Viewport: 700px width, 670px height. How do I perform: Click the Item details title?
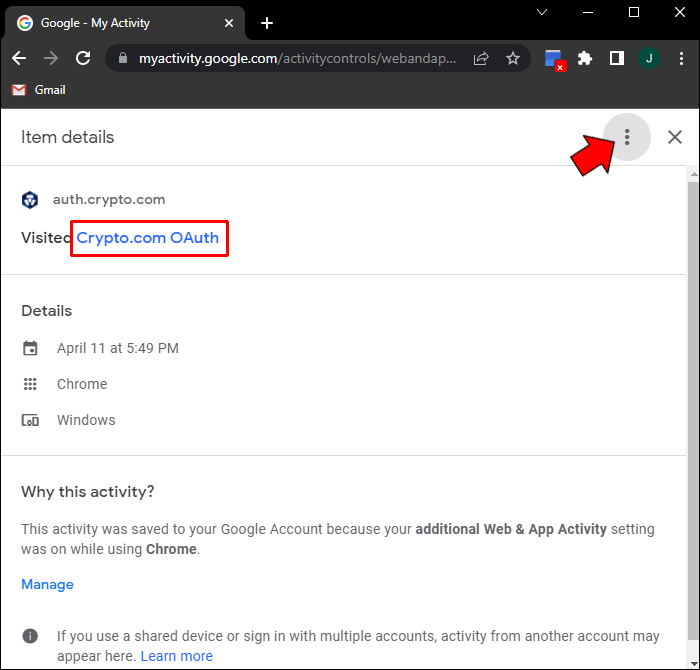tap(67, 137)
